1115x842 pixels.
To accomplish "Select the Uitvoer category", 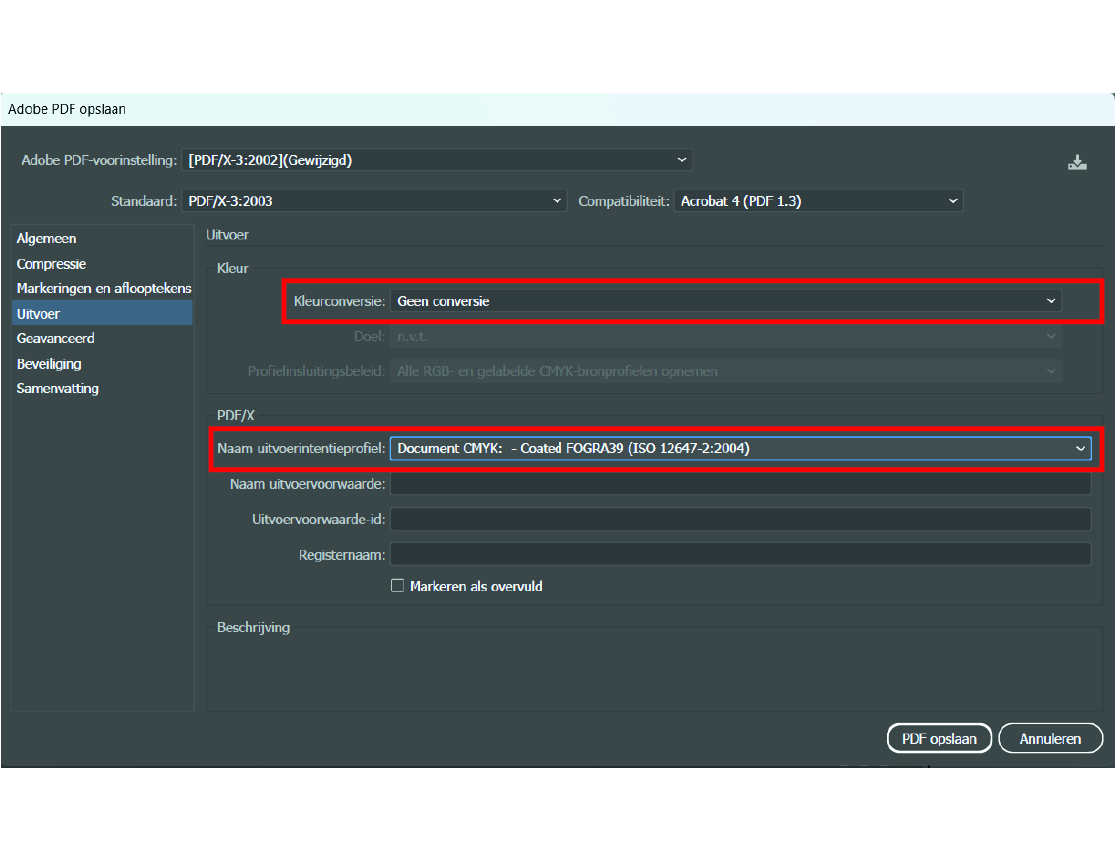I will (39, 314).
